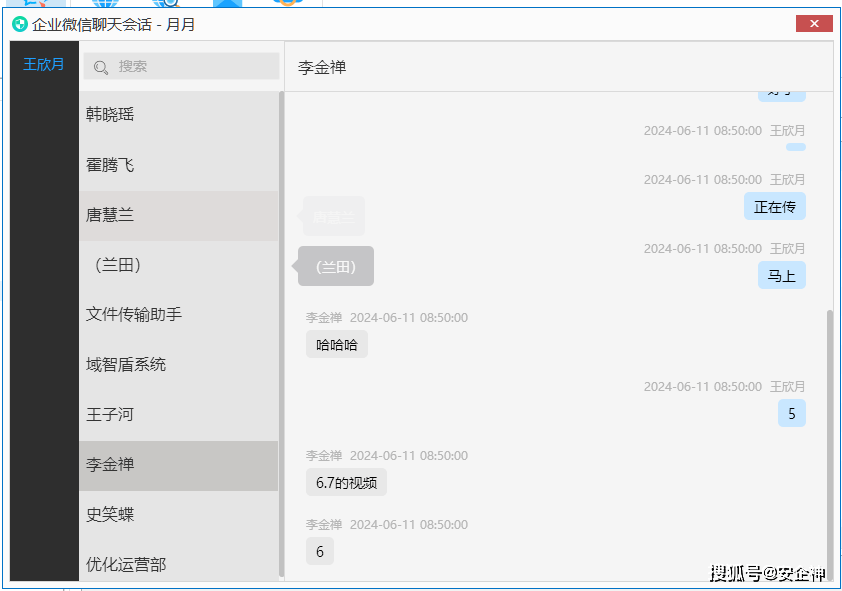Click the 6.7的视频 message bubble
The height and width of the screenshot is (591, 842).
[x=346, y=483]
